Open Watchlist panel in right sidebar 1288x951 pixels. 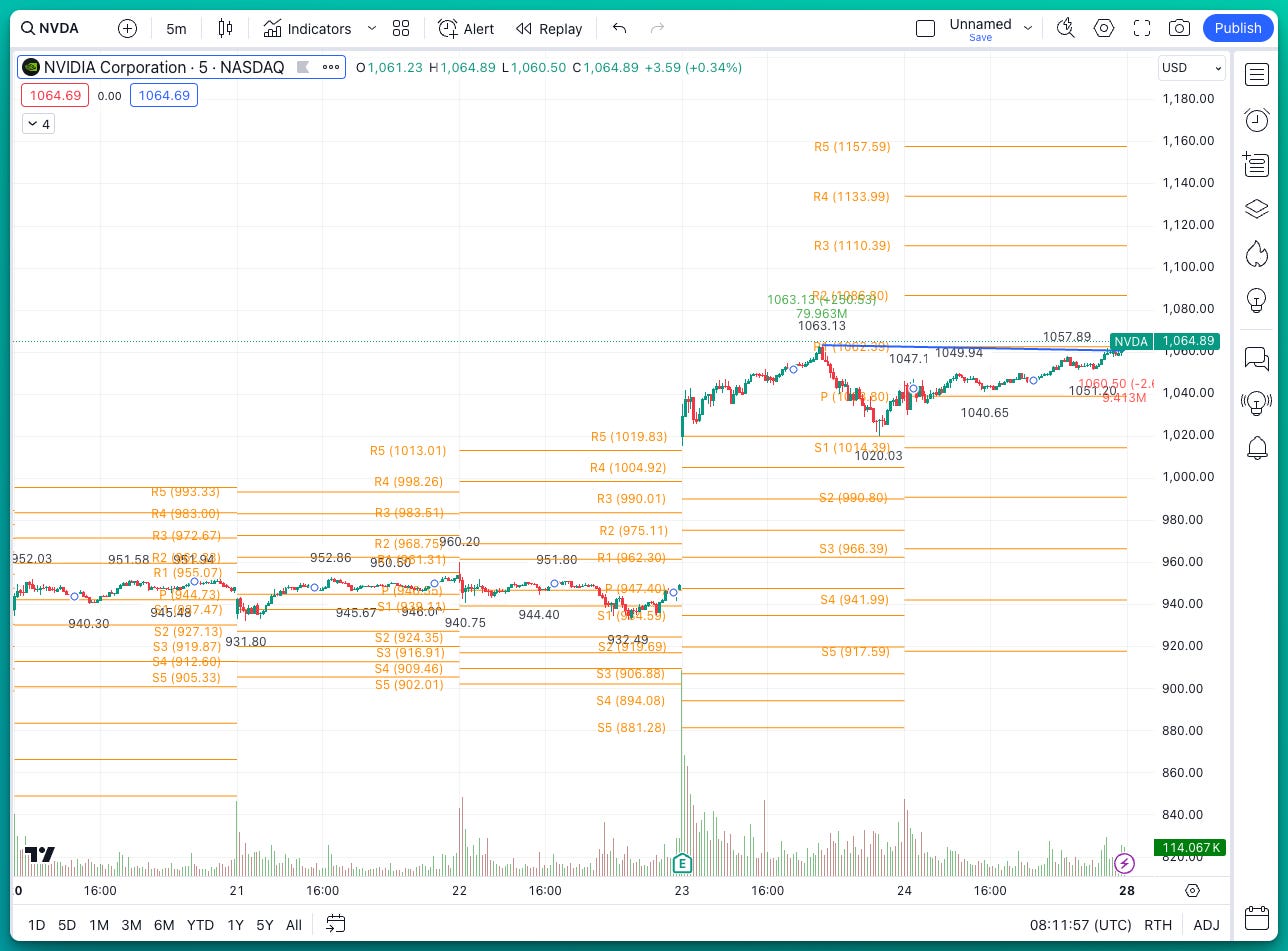click(x=1257, y=74)
